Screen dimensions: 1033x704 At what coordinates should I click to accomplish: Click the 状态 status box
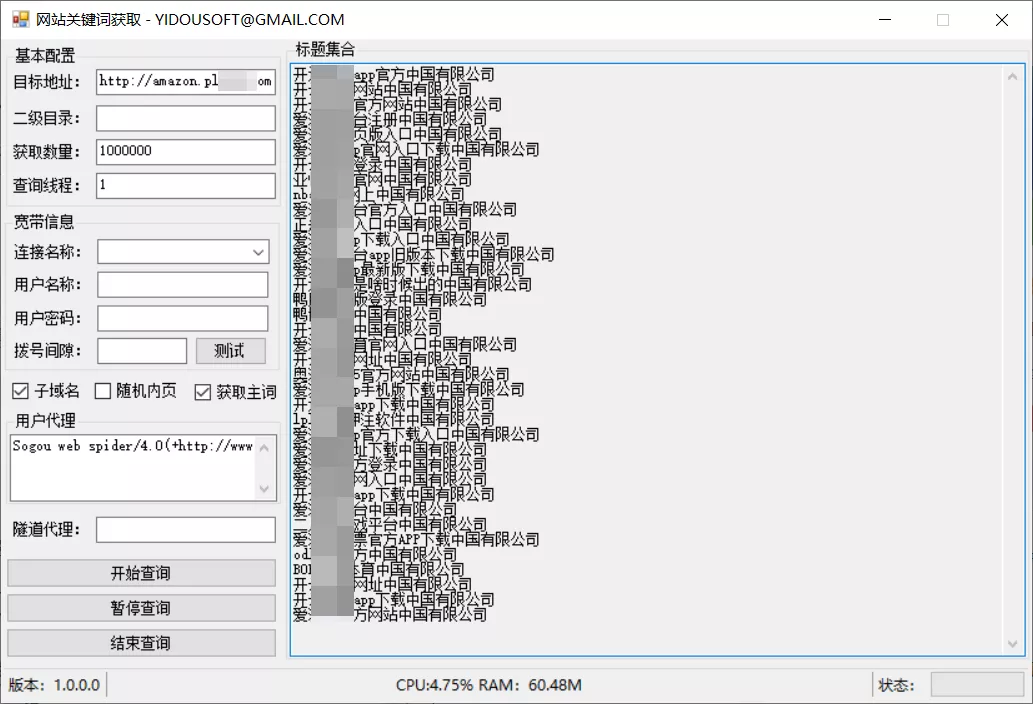(x=976, y=685)
